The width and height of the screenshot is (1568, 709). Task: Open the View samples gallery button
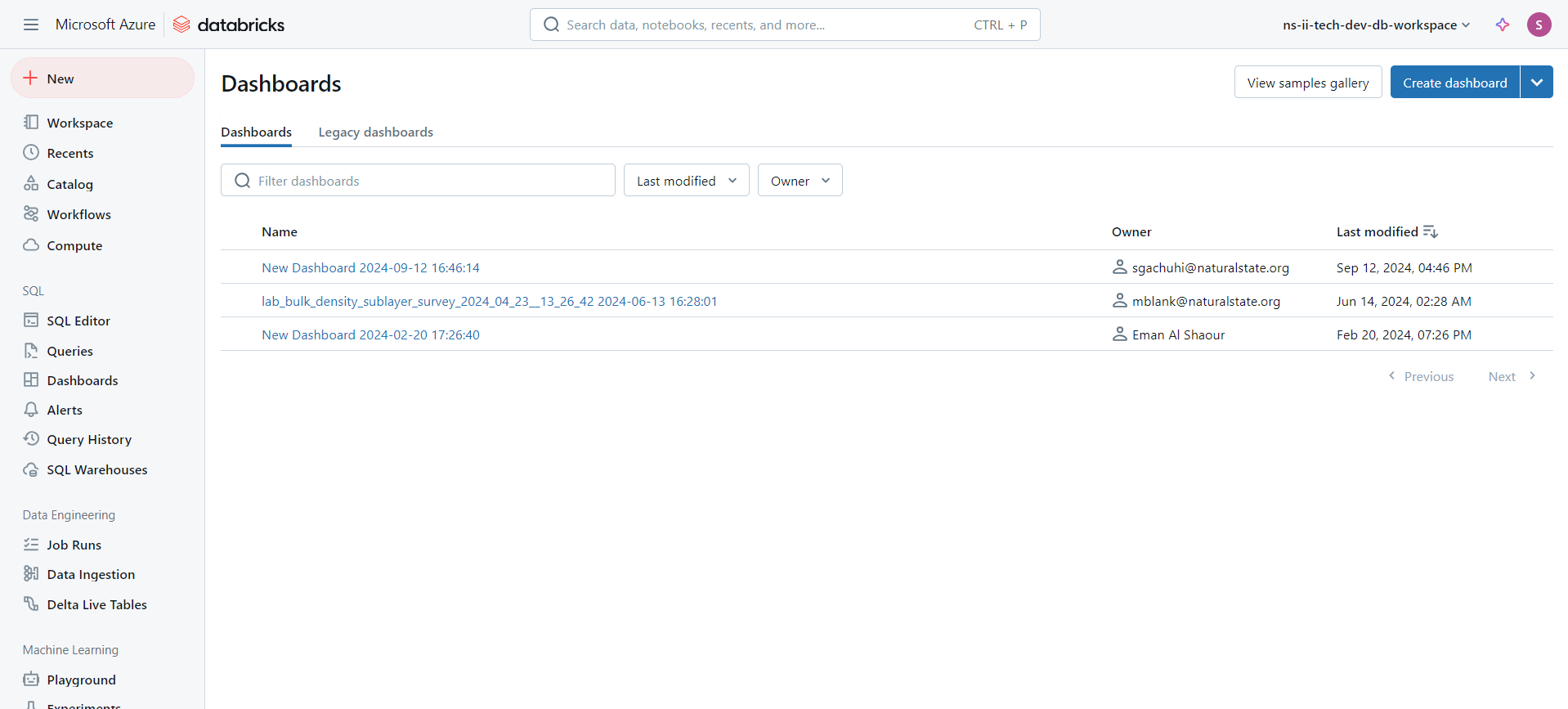click(1308, 82)
